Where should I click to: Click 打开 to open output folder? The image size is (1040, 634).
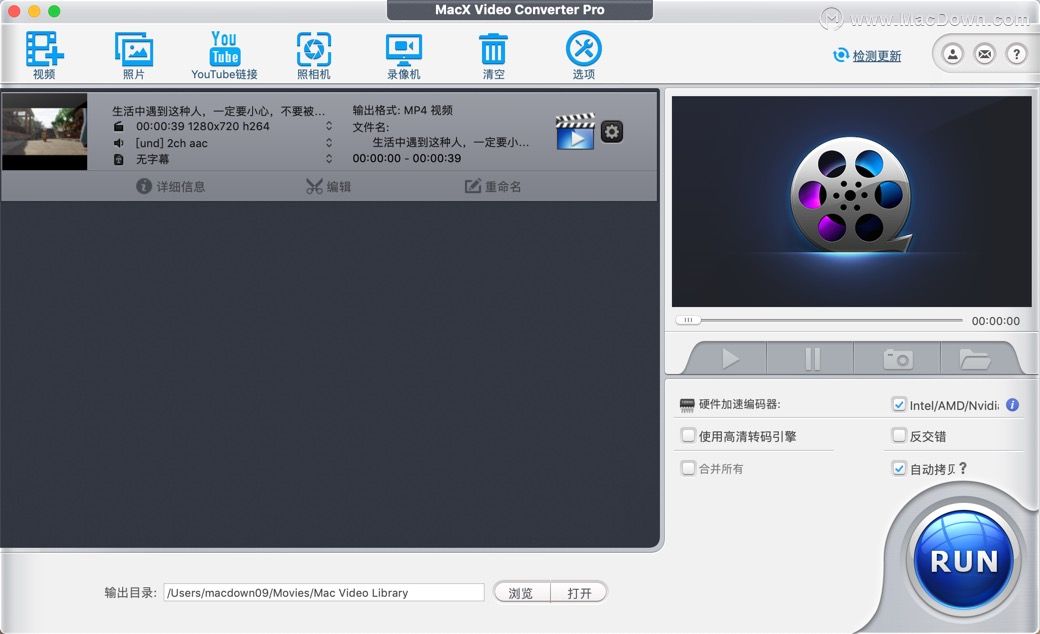(579, 593)
